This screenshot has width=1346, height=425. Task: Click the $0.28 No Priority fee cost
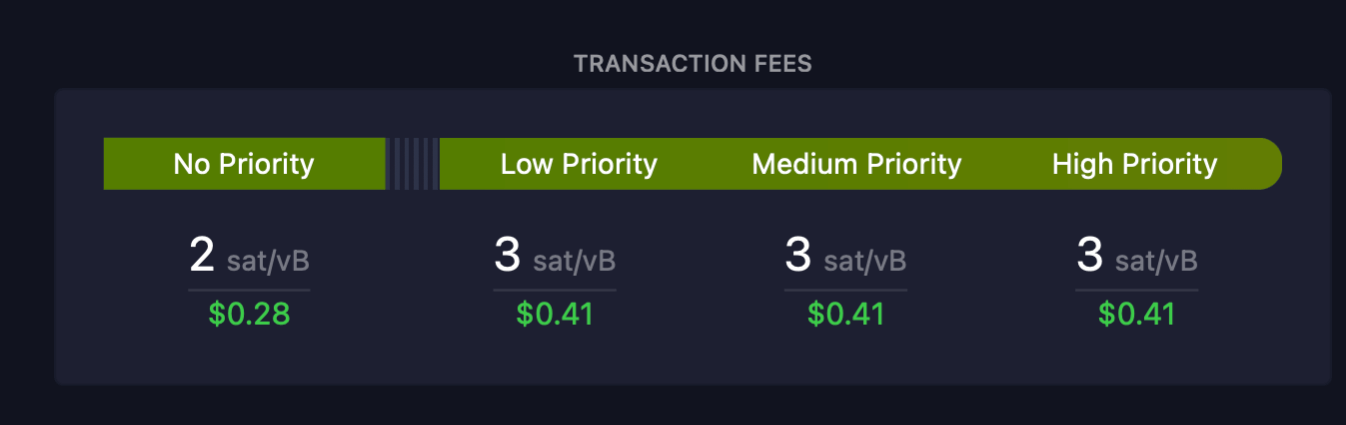pyautogui.click(x=249, y=314)
